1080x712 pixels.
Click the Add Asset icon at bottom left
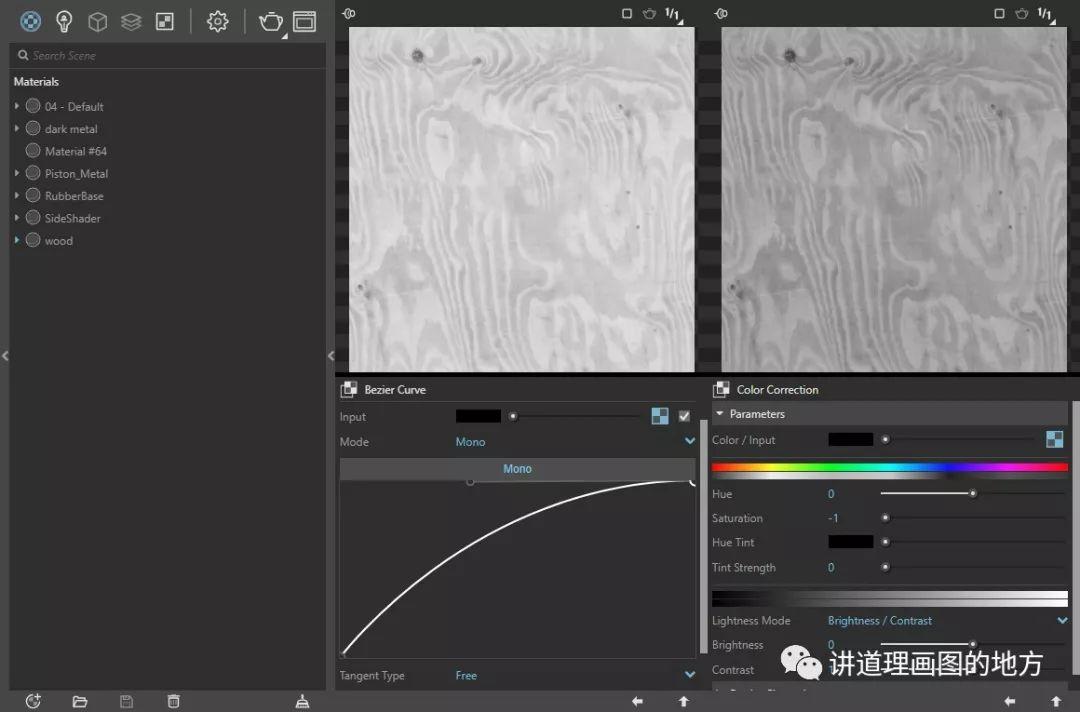click(x=33, y=701)
